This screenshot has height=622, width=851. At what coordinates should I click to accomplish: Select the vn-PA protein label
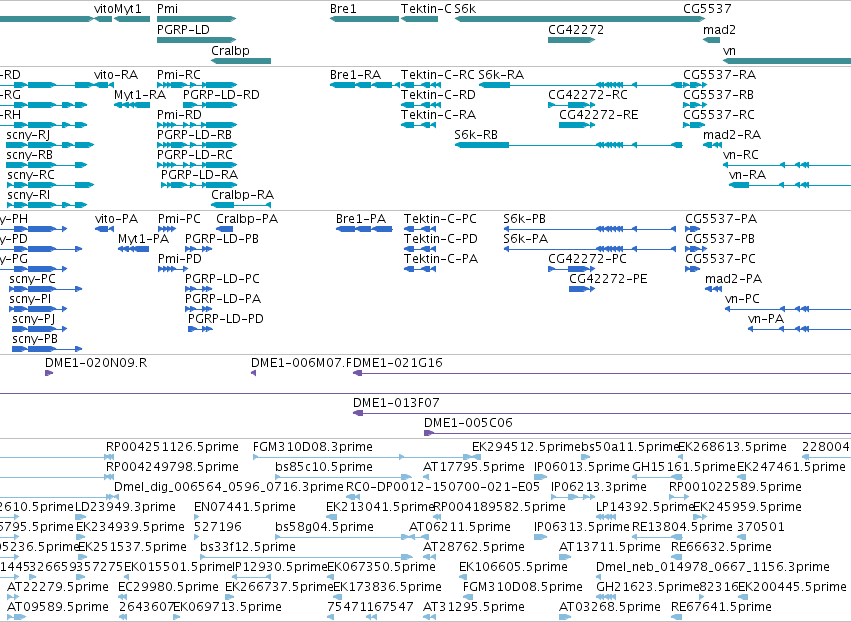click(766, 319)
